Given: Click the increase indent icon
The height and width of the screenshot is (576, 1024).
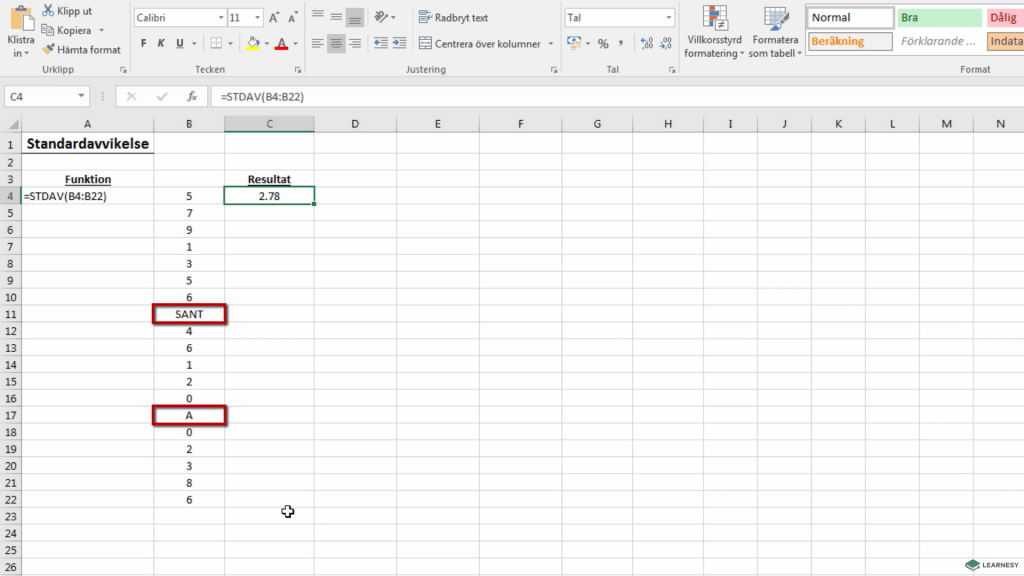Looking at the screenshot, I should [x=399, y=43].
